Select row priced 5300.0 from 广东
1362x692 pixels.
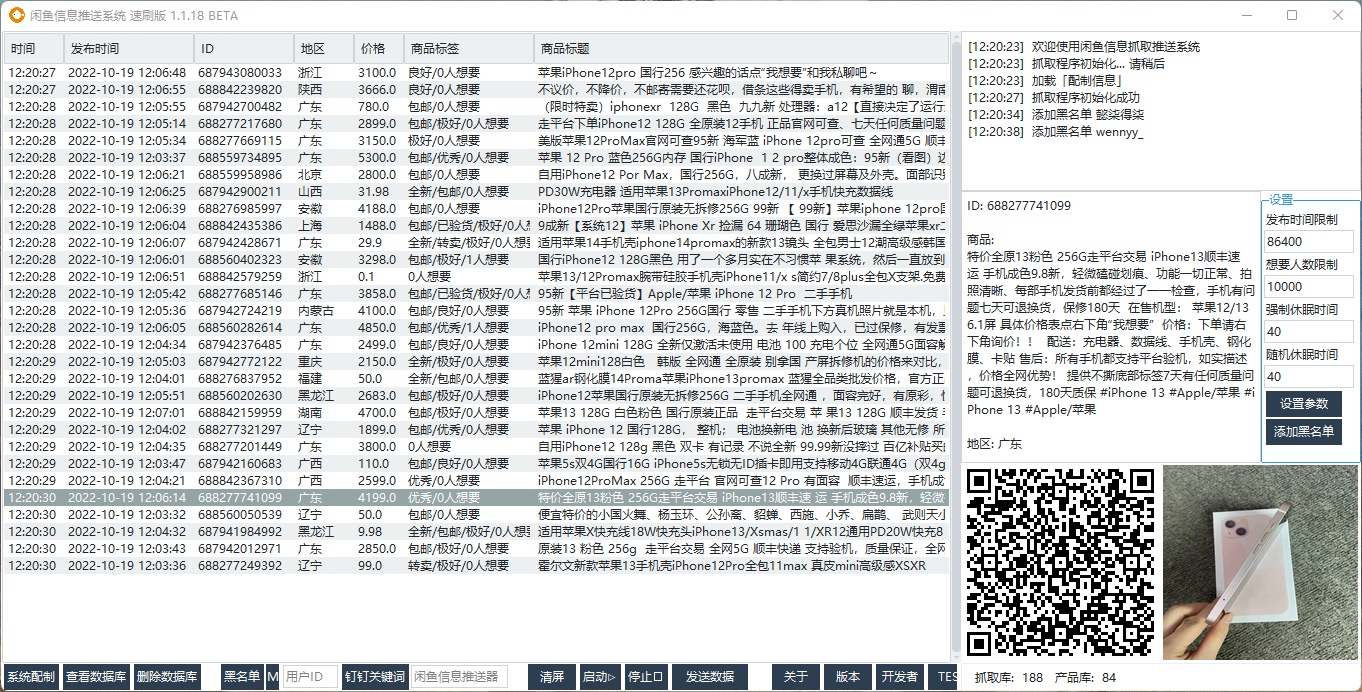point(476,158)
